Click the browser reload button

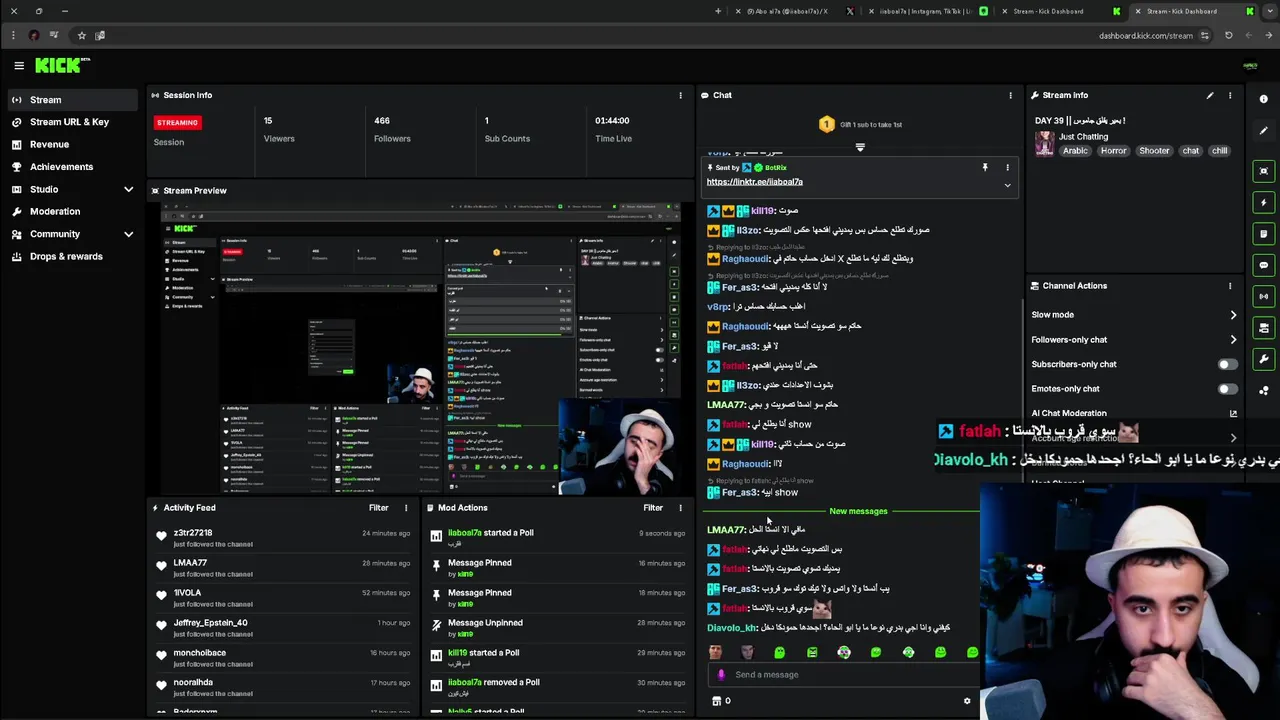coord(1228,35)
